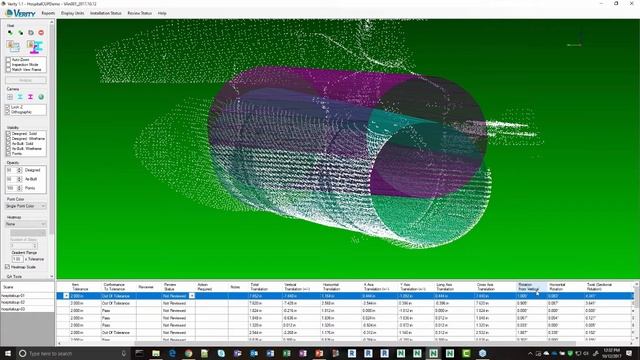Open Word from the taskbar
This screenshot has height=360, width=640.
(x=270, y=353)
